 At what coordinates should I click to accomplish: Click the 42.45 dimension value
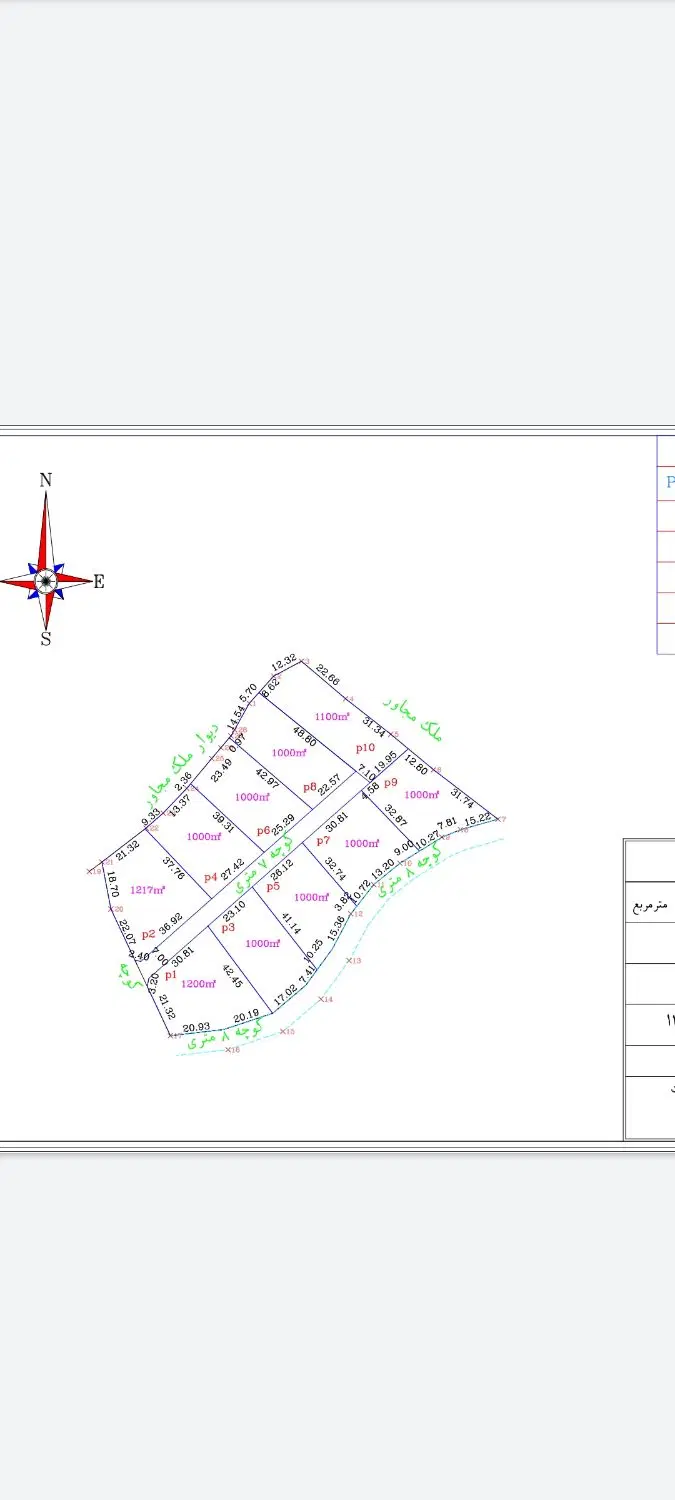(231, 976)
